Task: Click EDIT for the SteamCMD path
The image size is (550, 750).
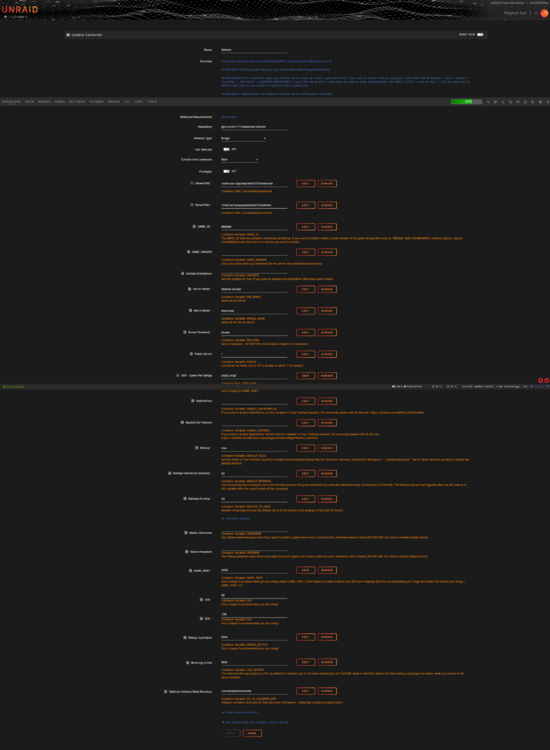Action: pyautogui.click(x=306, y=184)
